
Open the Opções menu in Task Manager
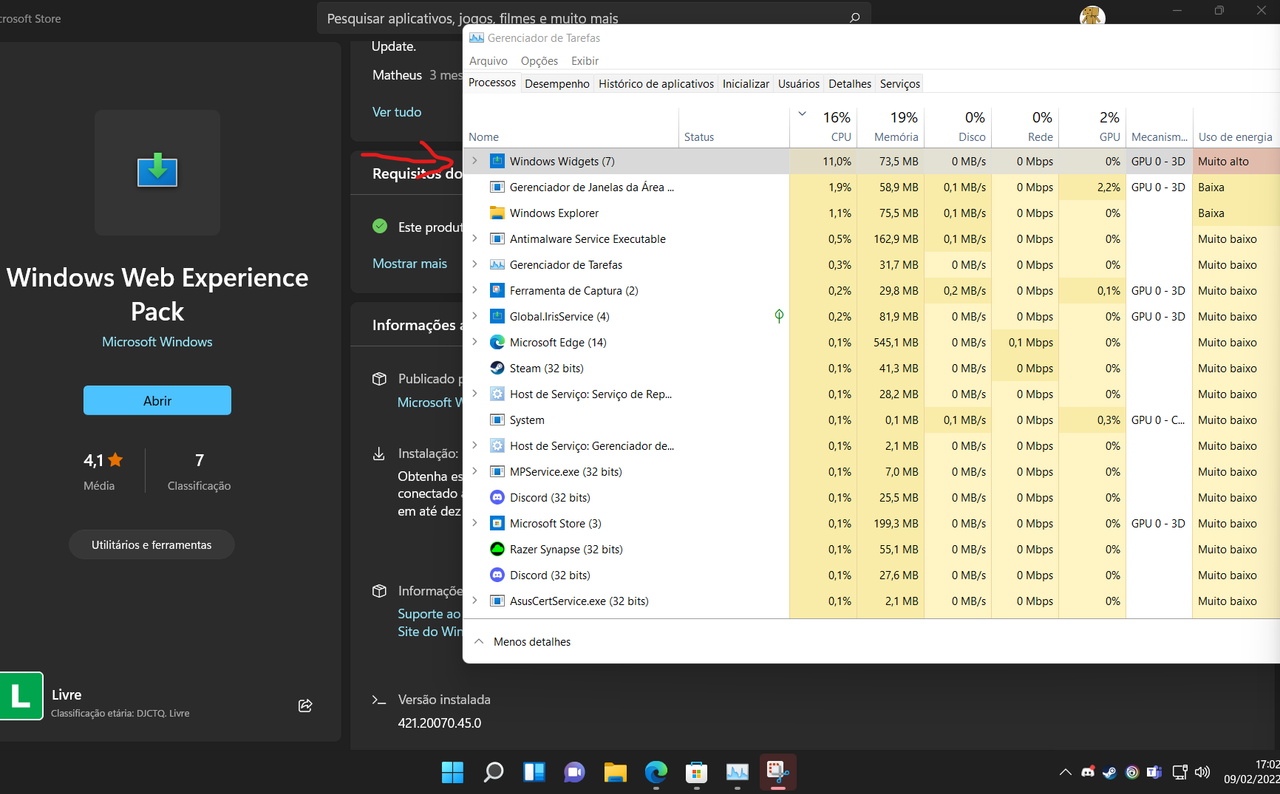pyautogui.click(x=539, y=60)
